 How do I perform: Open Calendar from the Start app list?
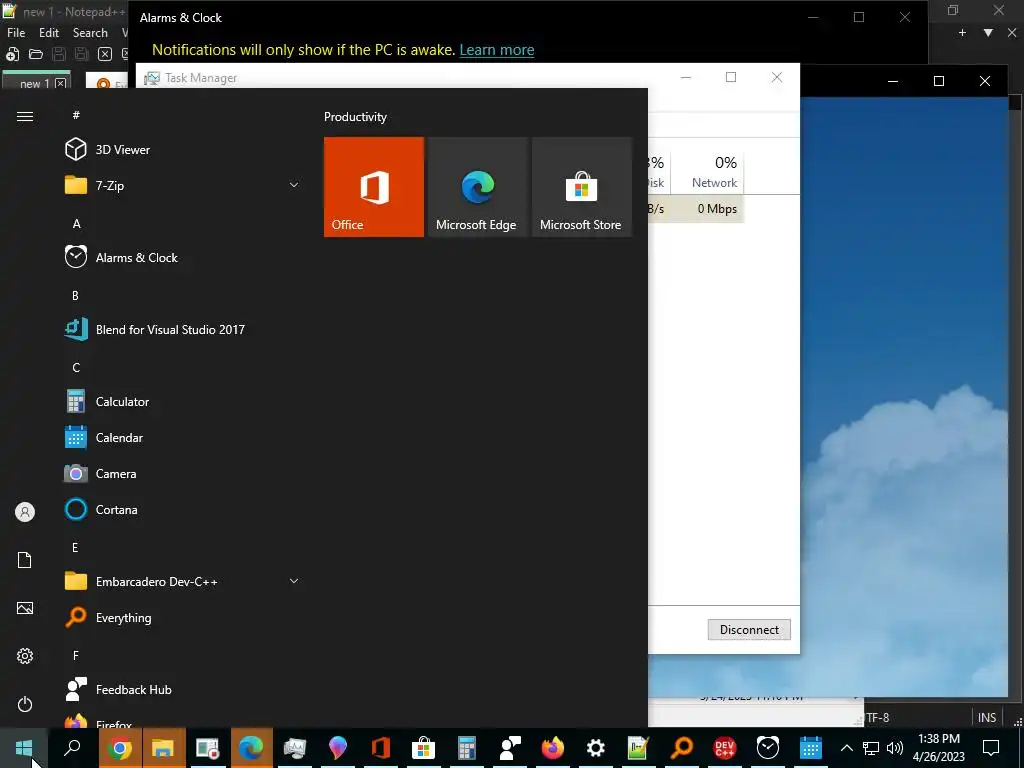click(x=183, y=438)
